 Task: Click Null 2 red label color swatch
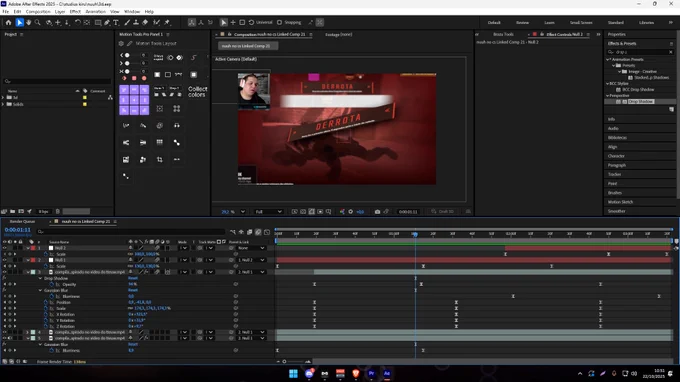33,248
